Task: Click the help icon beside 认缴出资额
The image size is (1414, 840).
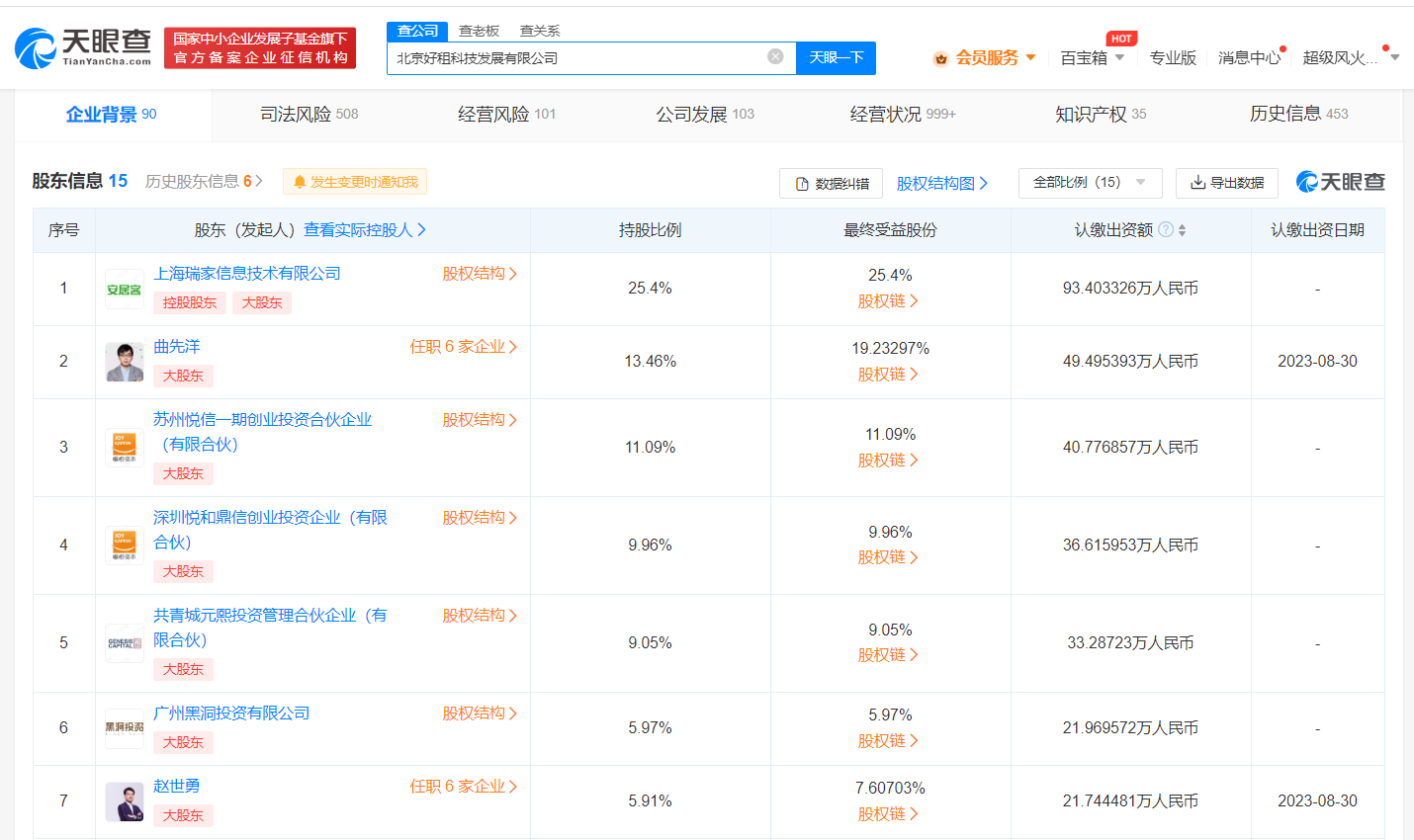Action: click(1166, 230)
